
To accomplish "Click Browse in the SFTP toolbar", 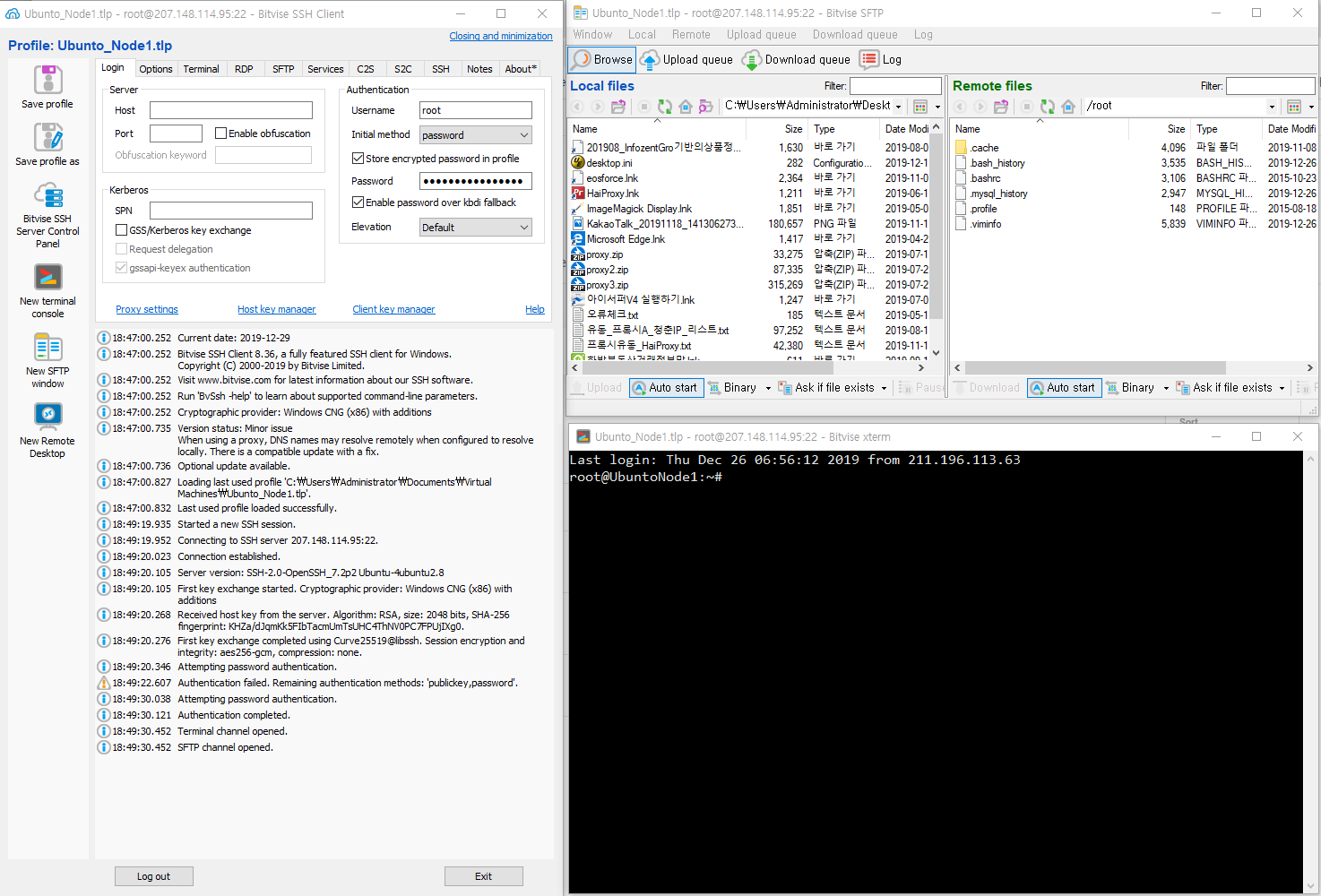I will point(602,59).
